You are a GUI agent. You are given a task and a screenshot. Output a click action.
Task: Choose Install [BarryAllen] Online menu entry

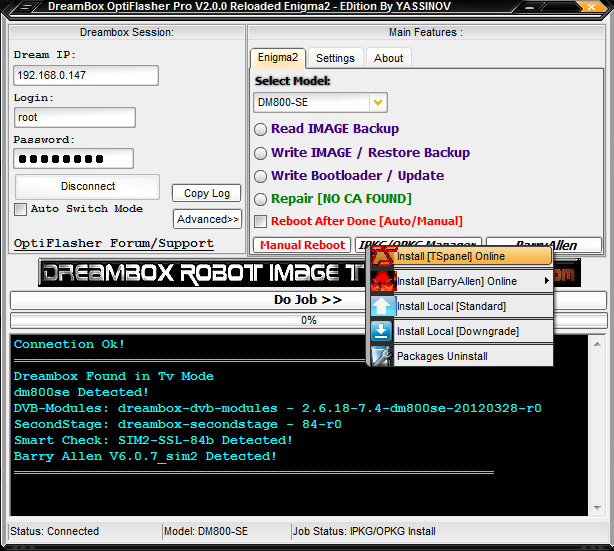(462, 281)
